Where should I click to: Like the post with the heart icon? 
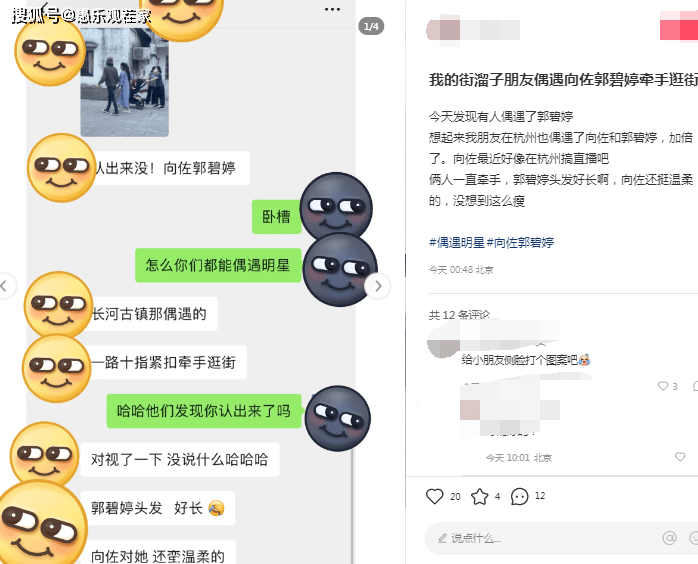coord(434,496)
